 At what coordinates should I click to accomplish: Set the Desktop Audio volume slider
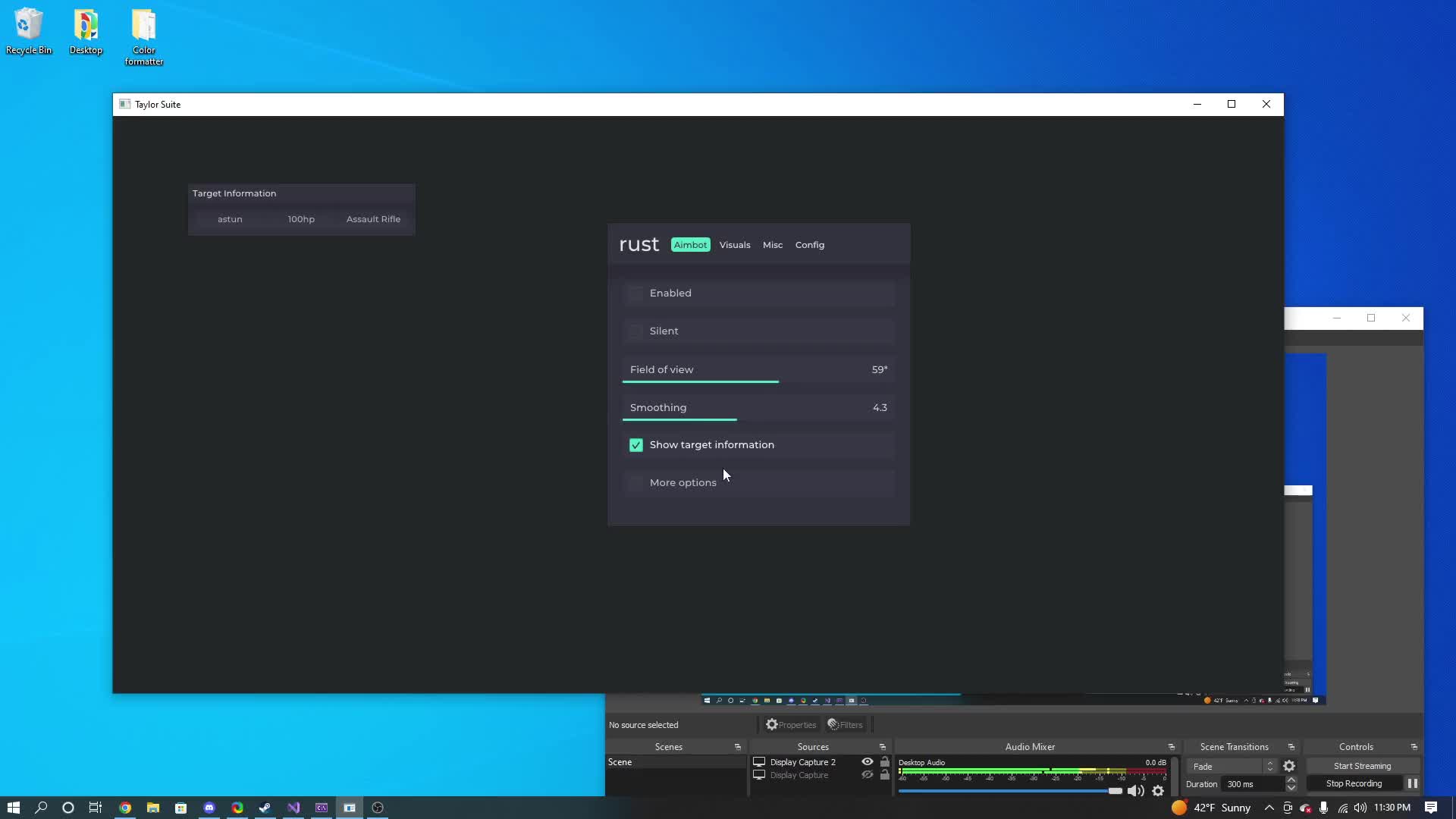pyautogui.click(x=1010, y=791)
